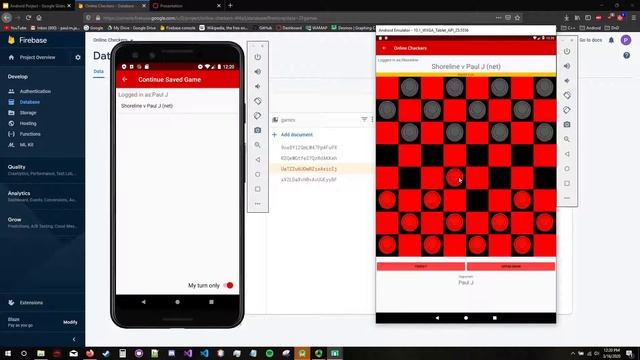Open Functions in the Develop menu
Viewport: 640px width, 360px height.
[30, 134]
